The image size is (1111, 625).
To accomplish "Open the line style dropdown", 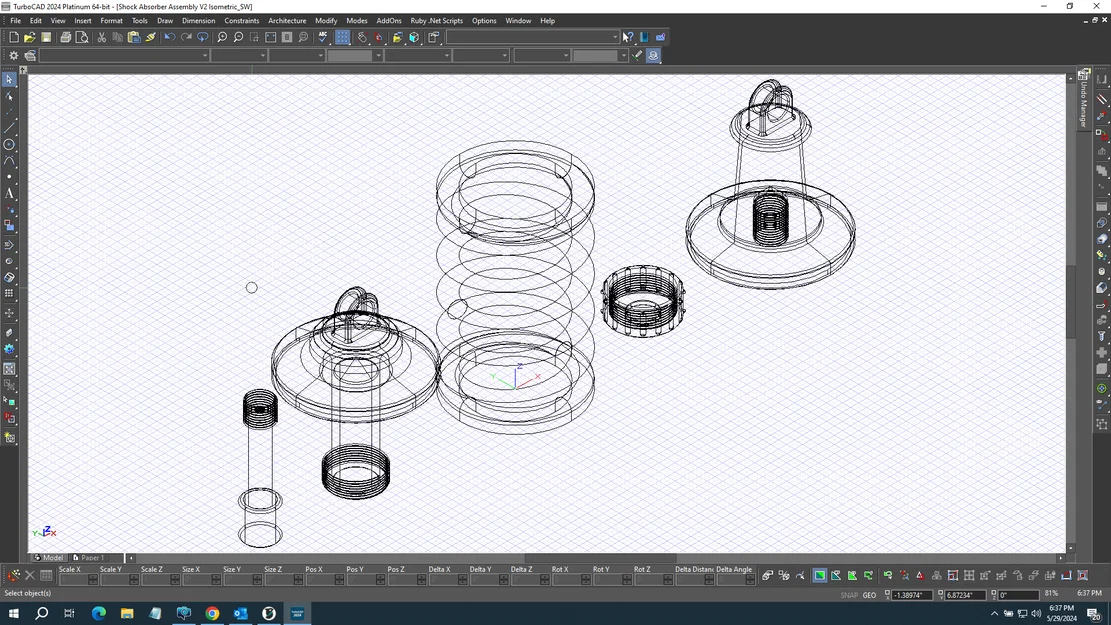I will [x=264, y=55].
